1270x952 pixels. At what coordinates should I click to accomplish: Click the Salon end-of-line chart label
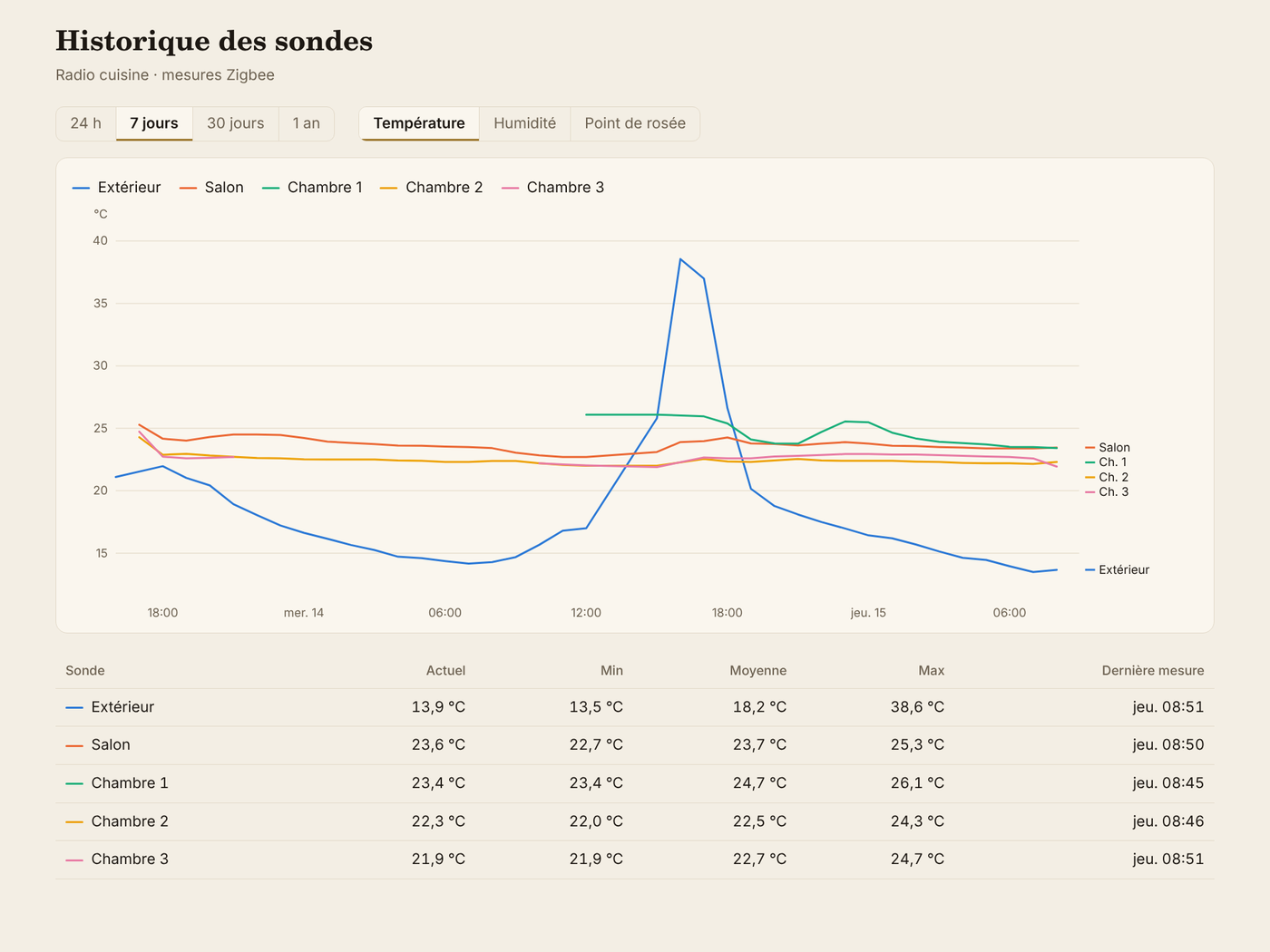coord(1108,448)
